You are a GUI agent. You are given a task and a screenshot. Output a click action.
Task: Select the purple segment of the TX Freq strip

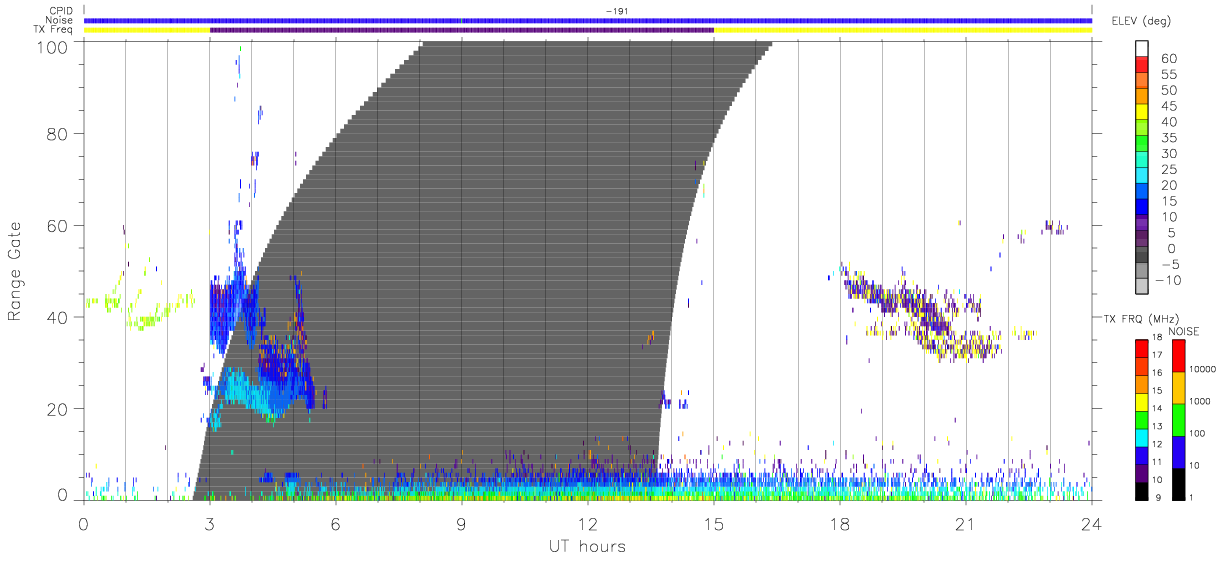tap(462, 30)
